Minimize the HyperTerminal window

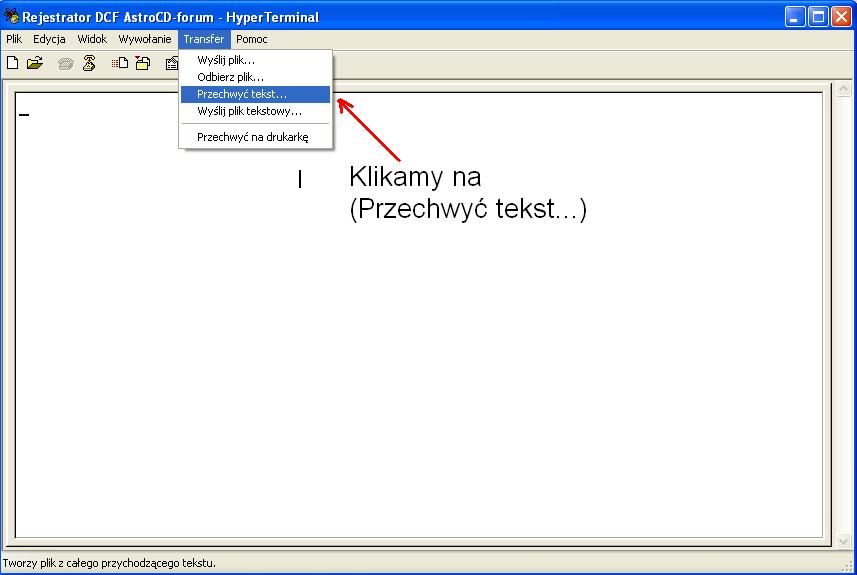tap(795, 16)
